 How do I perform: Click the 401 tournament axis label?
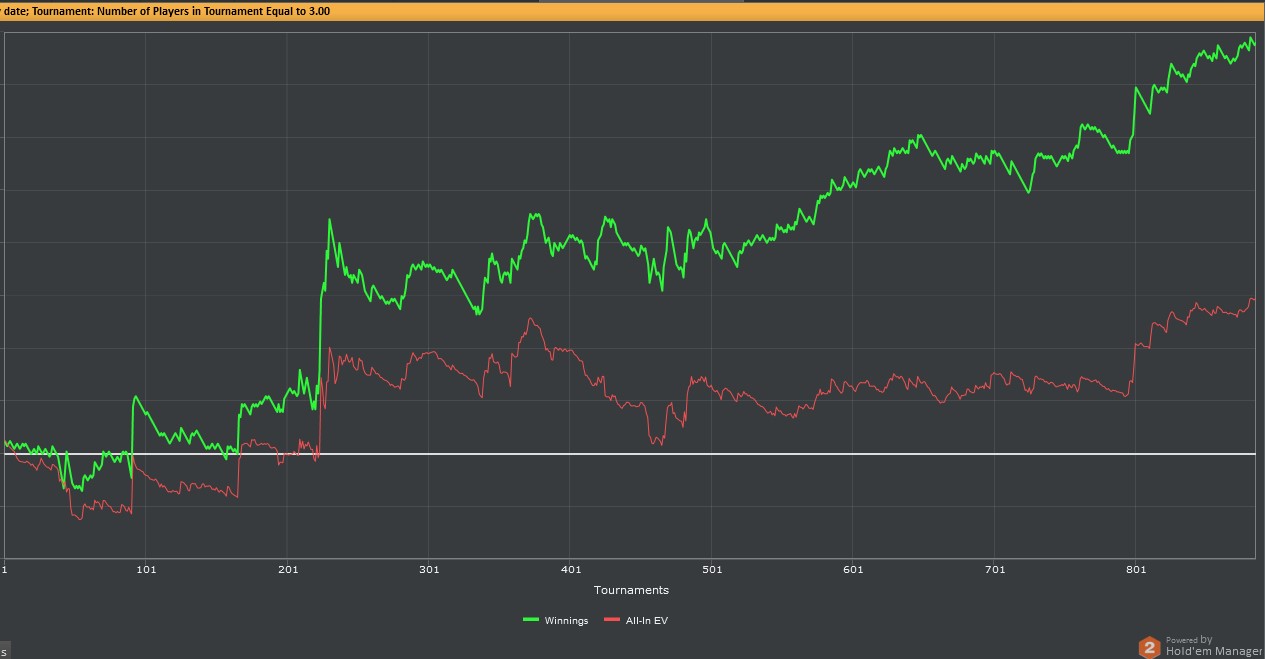pos(570,570)
